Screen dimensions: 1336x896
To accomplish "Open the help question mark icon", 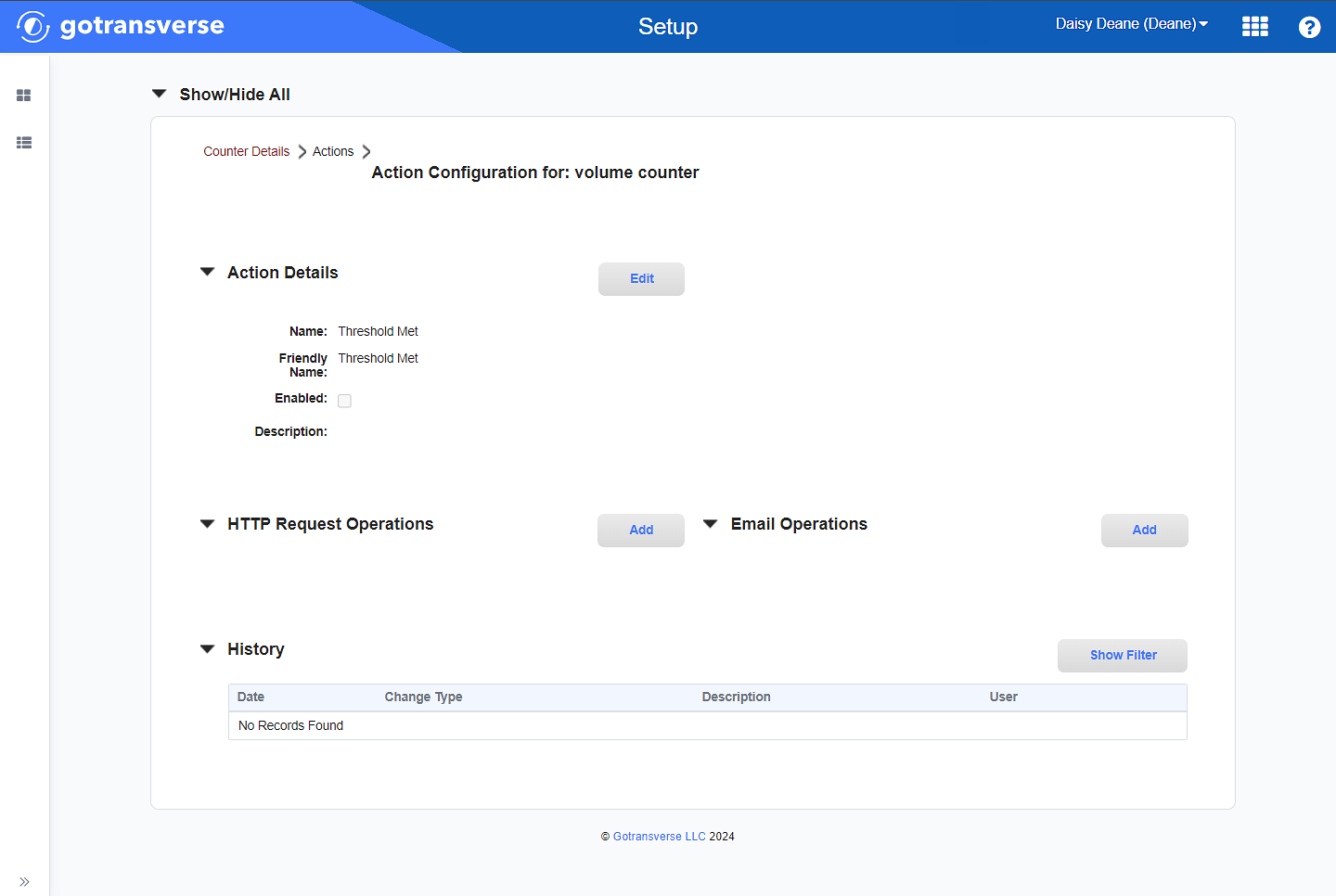I will (1309, 27).
